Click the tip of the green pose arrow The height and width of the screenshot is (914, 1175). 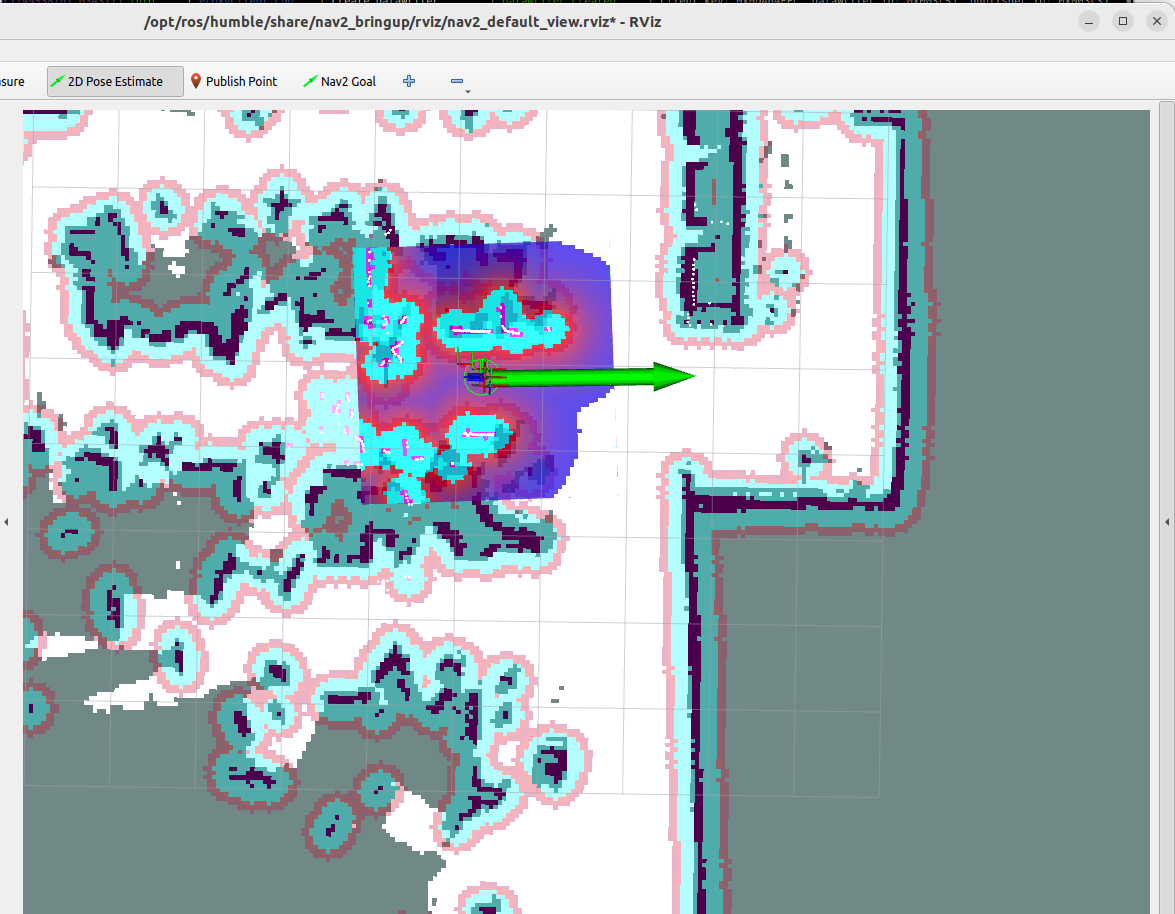coord(690,376)
